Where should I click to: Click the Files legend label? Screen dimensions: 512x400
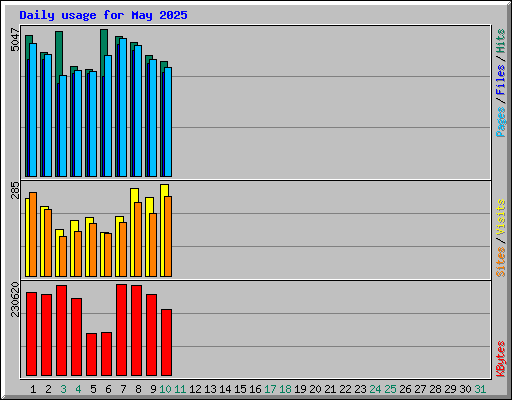tap(500, 80)
